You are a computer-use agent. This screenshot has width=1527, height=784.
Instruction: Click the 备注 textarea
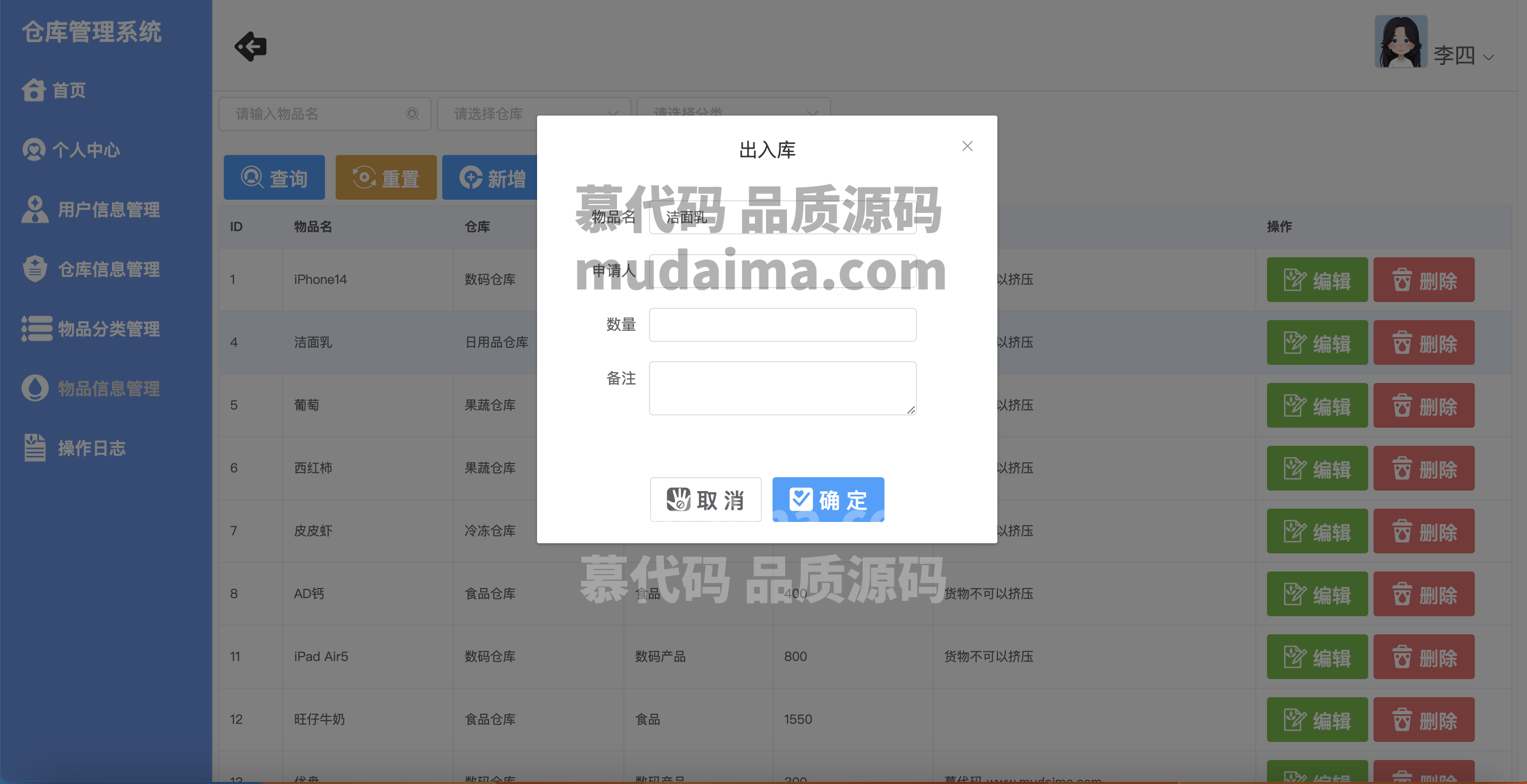click(x=783, y=388)
